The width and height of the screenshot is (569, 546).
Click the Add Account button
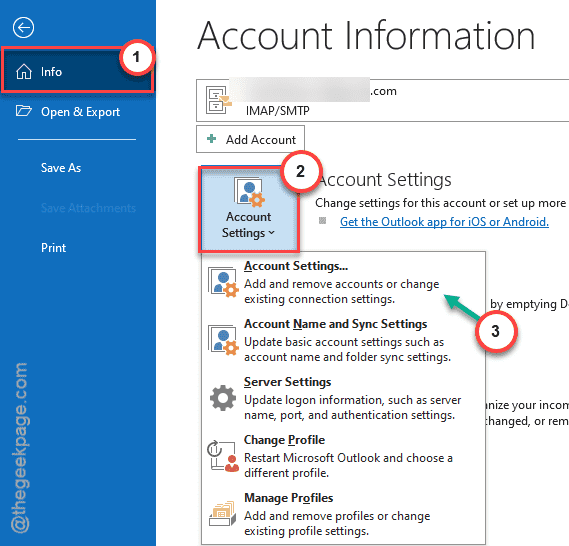tap(250, 139)
